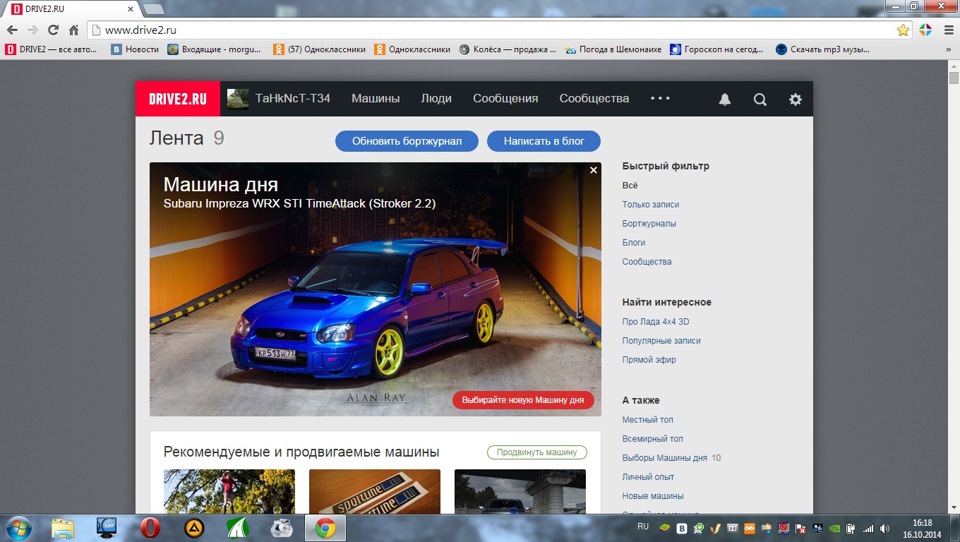Launch Opera browser from taskbar

[x=150, y=528]
